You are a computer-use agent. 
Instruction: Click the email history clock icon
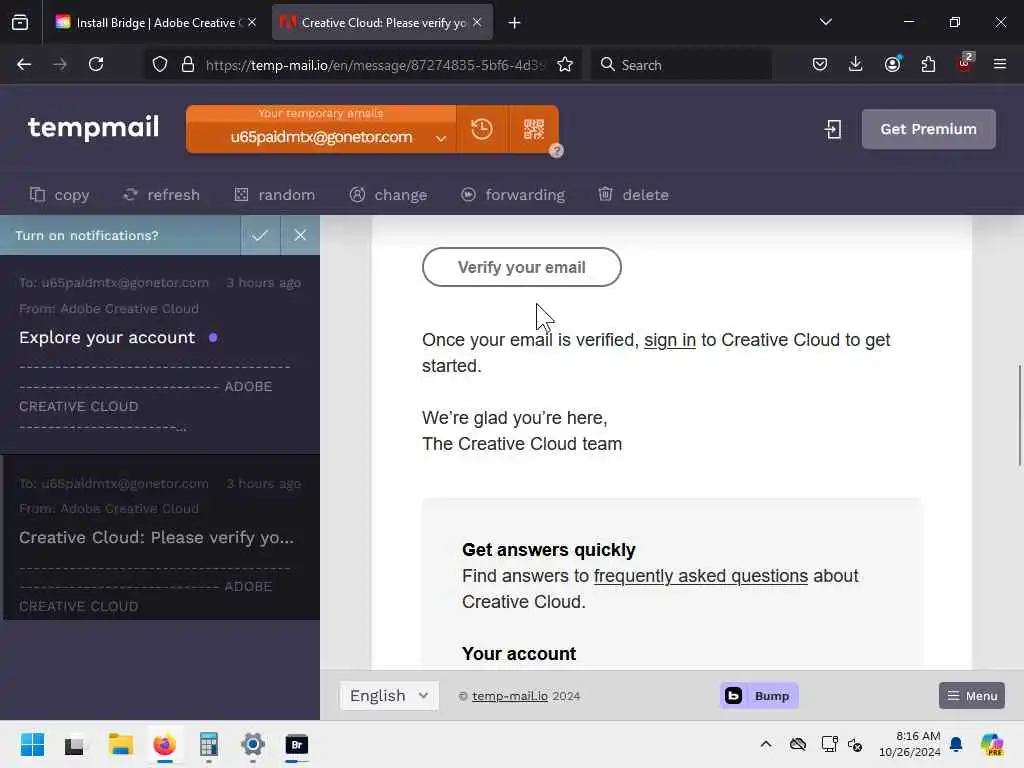tap(482, 129)
